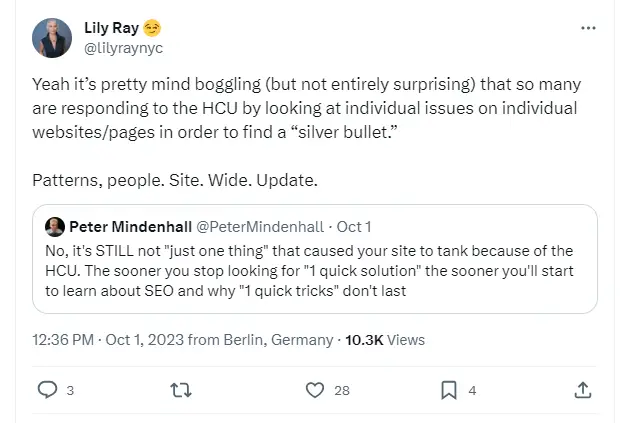The height and width of the screenshot is (423, 636).
Task: Open the @lilyraynyc handle link
Action: 123,48
